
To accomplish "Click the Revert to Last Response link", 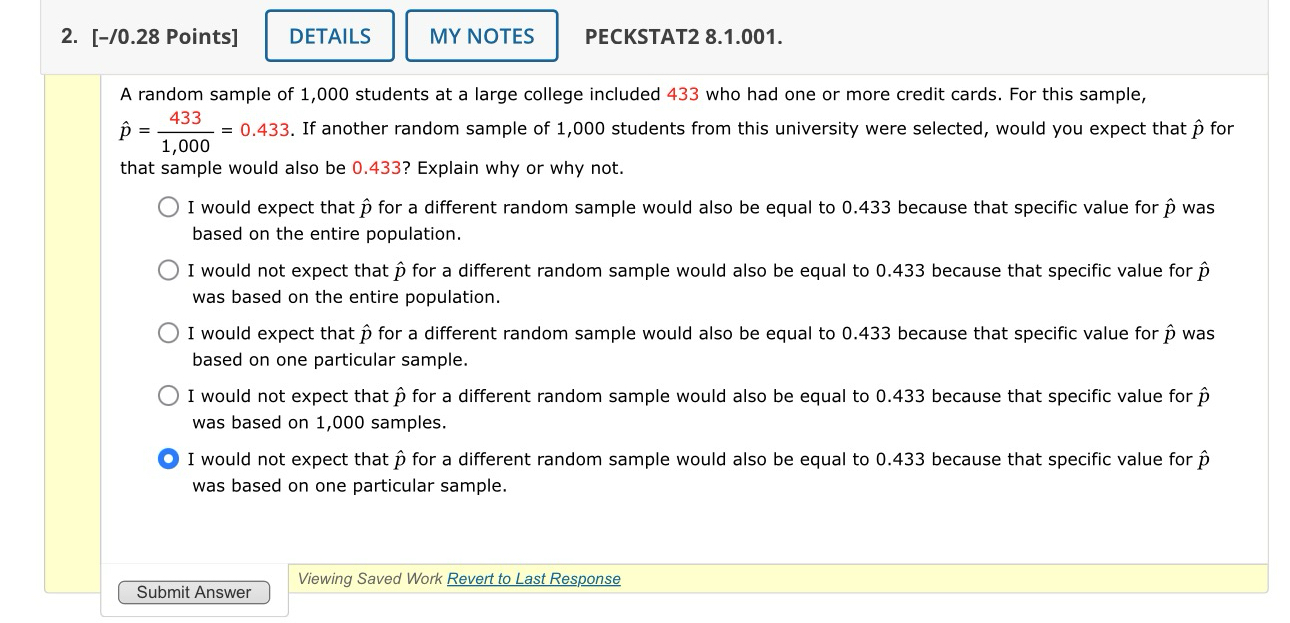I will 533,579.
